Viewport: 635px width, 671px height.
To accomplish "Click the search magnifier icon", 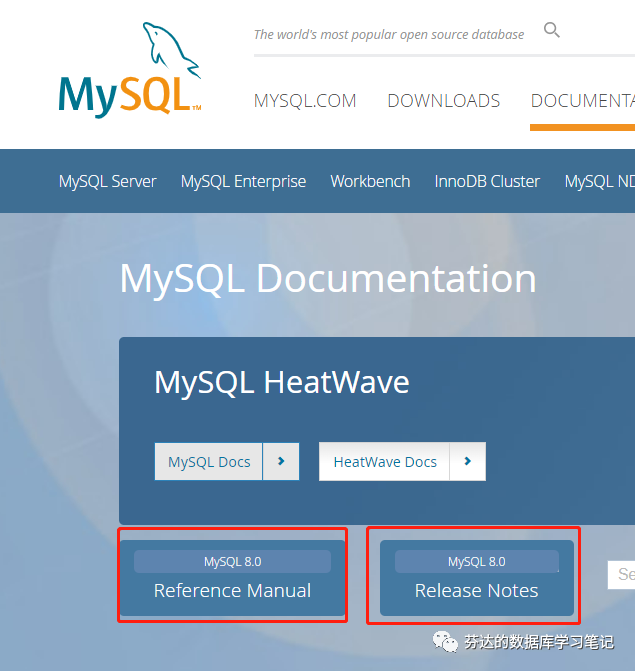I will tap(552, 30).
